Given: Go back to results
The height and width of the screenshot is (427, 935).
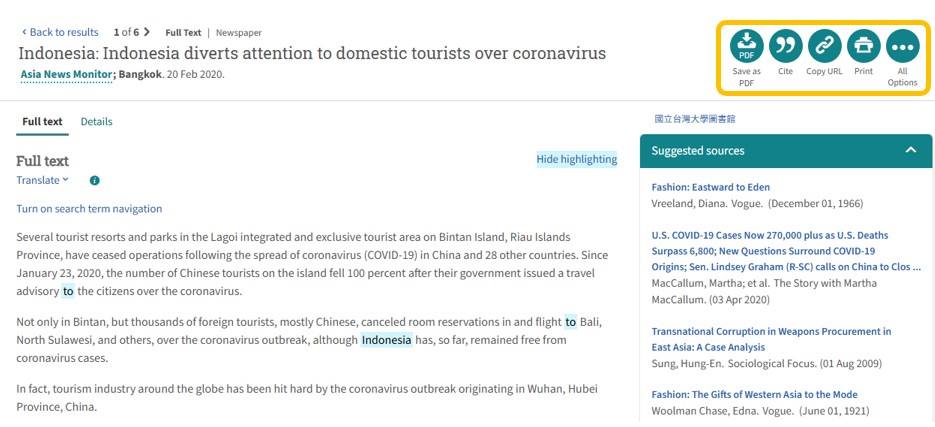Looking at the screenshot, I should [60, 32].
